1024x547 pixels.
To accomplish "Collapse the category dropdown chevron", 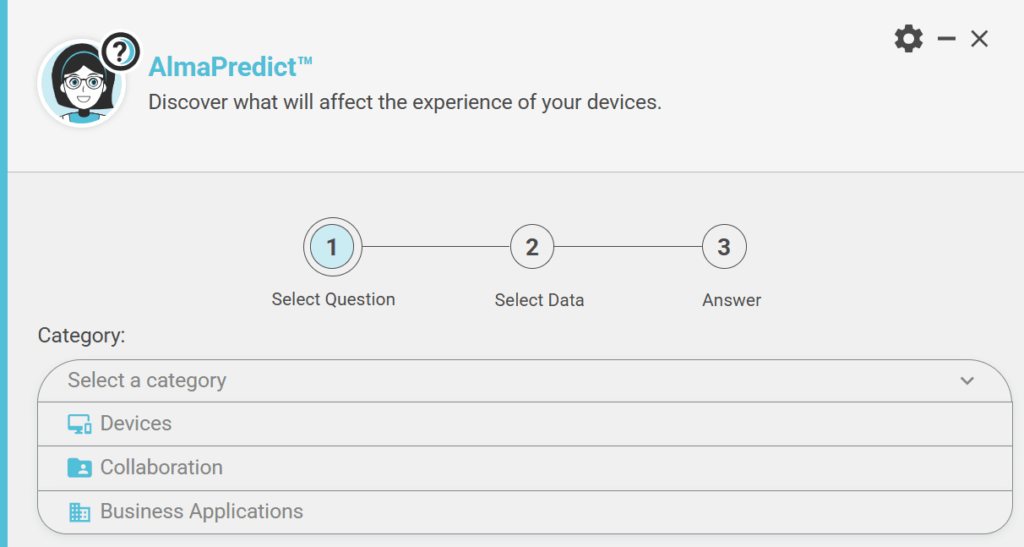I will [x=967, y=381].
